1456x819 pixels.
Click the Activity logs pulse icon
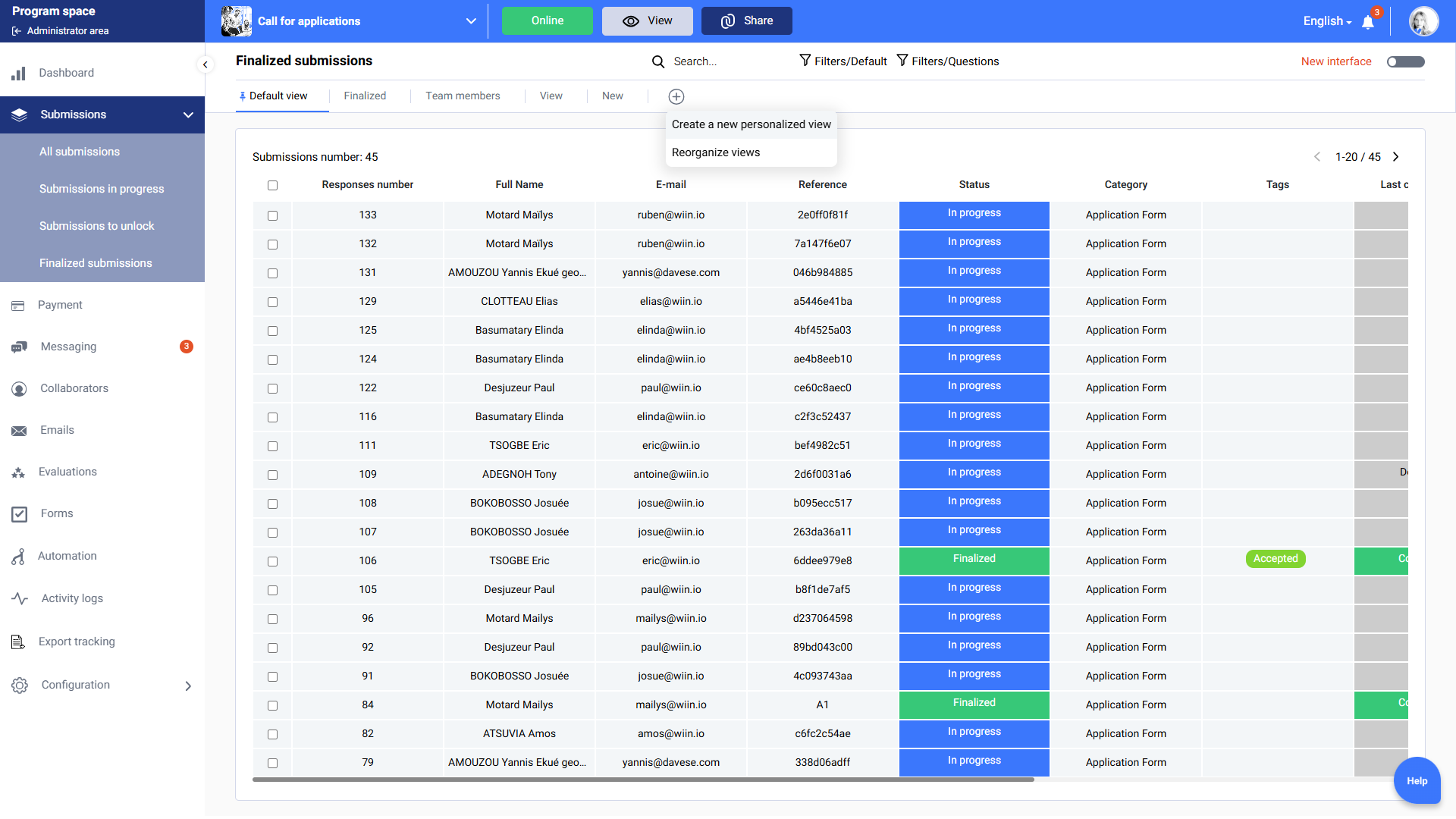pyautogui.click(x=20, y=598)
